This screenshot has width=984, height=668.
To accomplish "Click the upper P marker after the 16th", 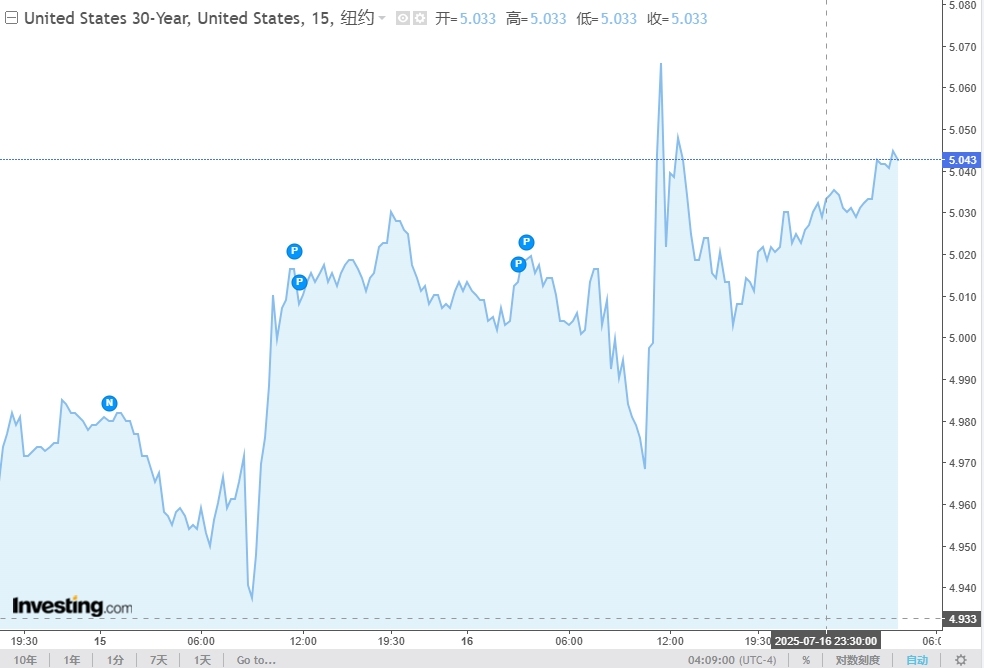I will click(526, 242).
